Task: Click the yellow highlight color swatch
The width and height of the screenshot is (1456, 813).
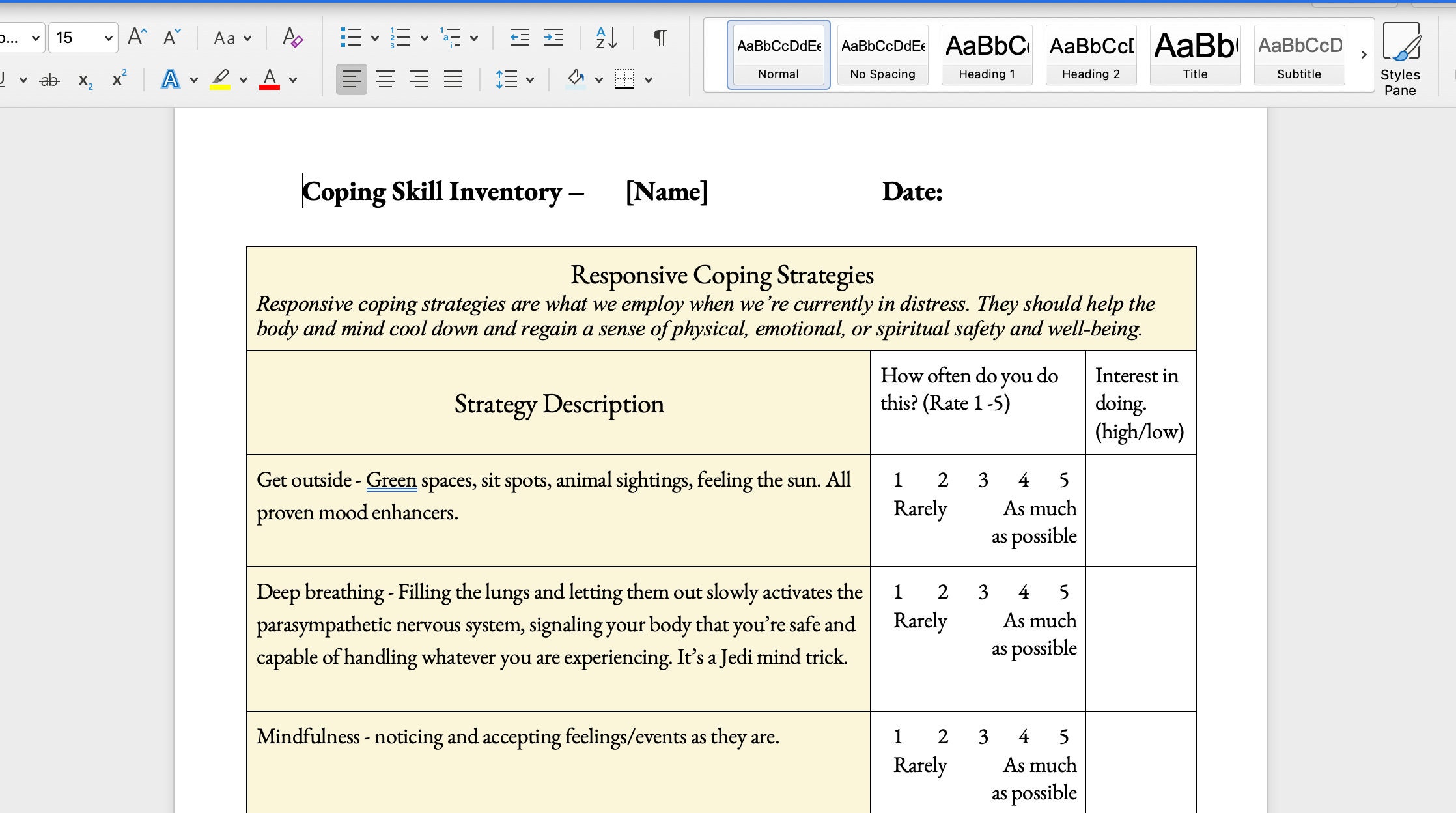Action: tap(221, 86)
